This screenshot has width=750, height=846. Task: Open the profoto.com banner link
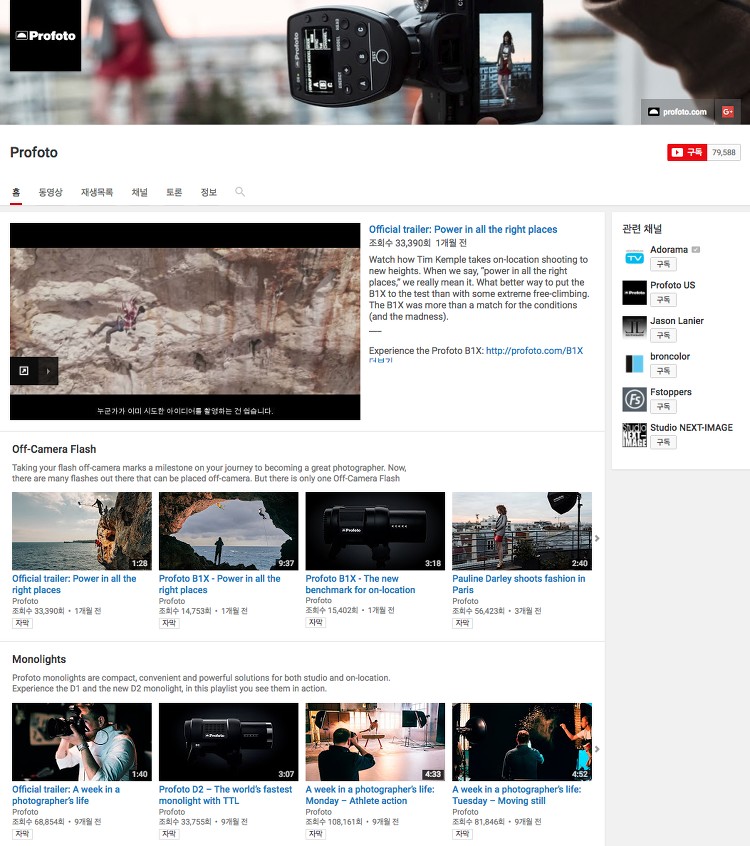678,112
